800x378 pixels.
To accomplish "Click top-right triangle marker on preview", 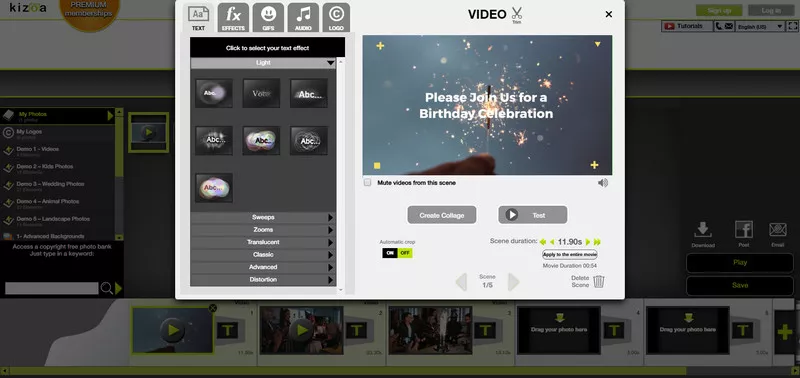I will tap(597, 44).
